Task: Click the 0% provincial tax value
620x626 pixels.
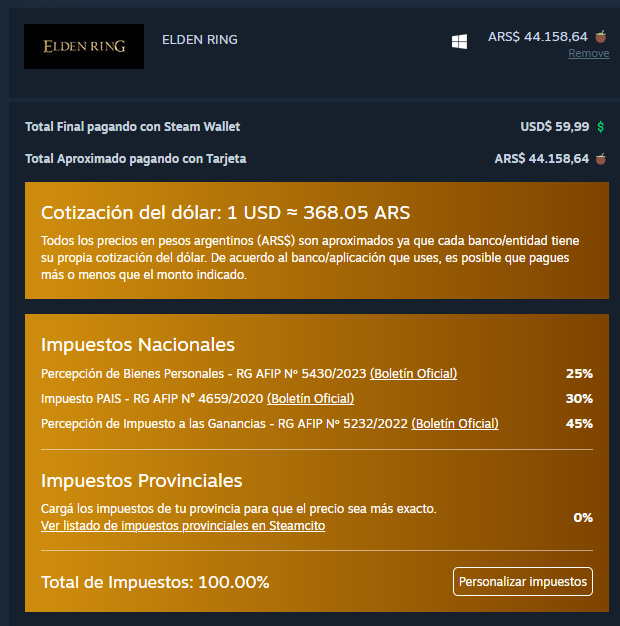Action: [x=583, y=518]
